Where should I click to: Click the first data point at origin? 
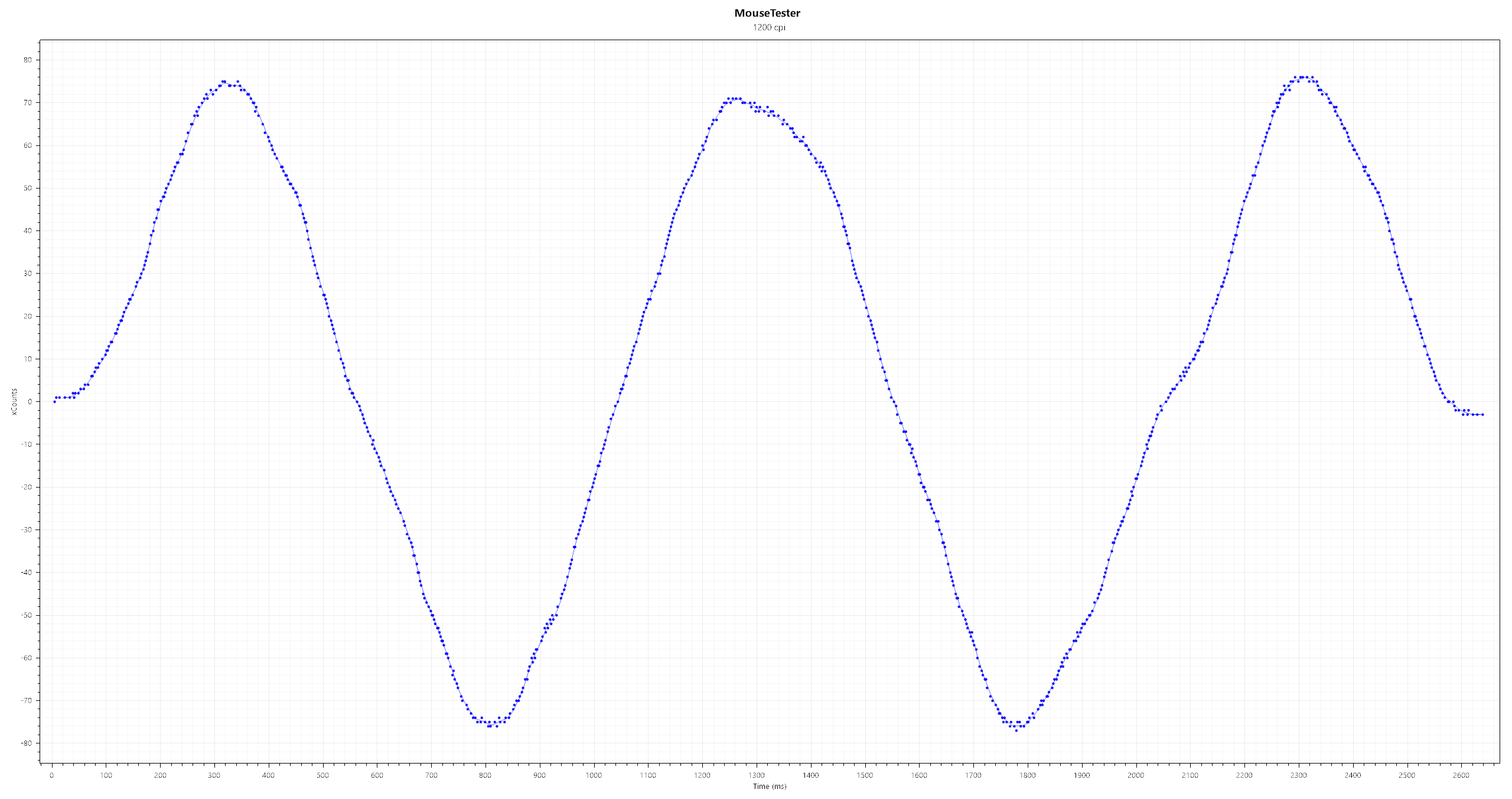pos(54,402)
